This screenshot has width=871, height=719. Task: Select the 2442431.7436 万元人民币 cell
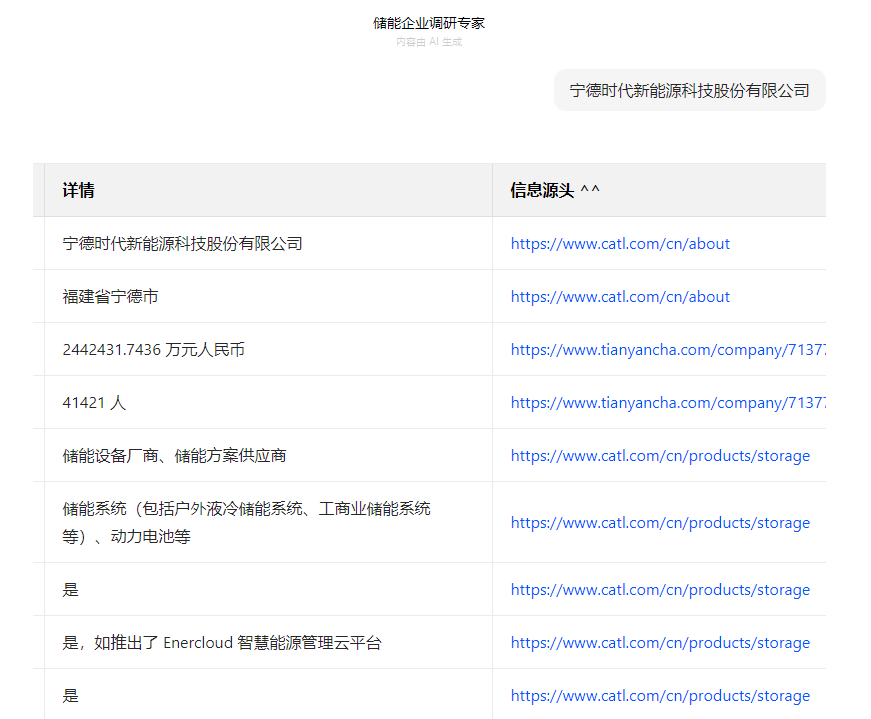pos(153,350)
